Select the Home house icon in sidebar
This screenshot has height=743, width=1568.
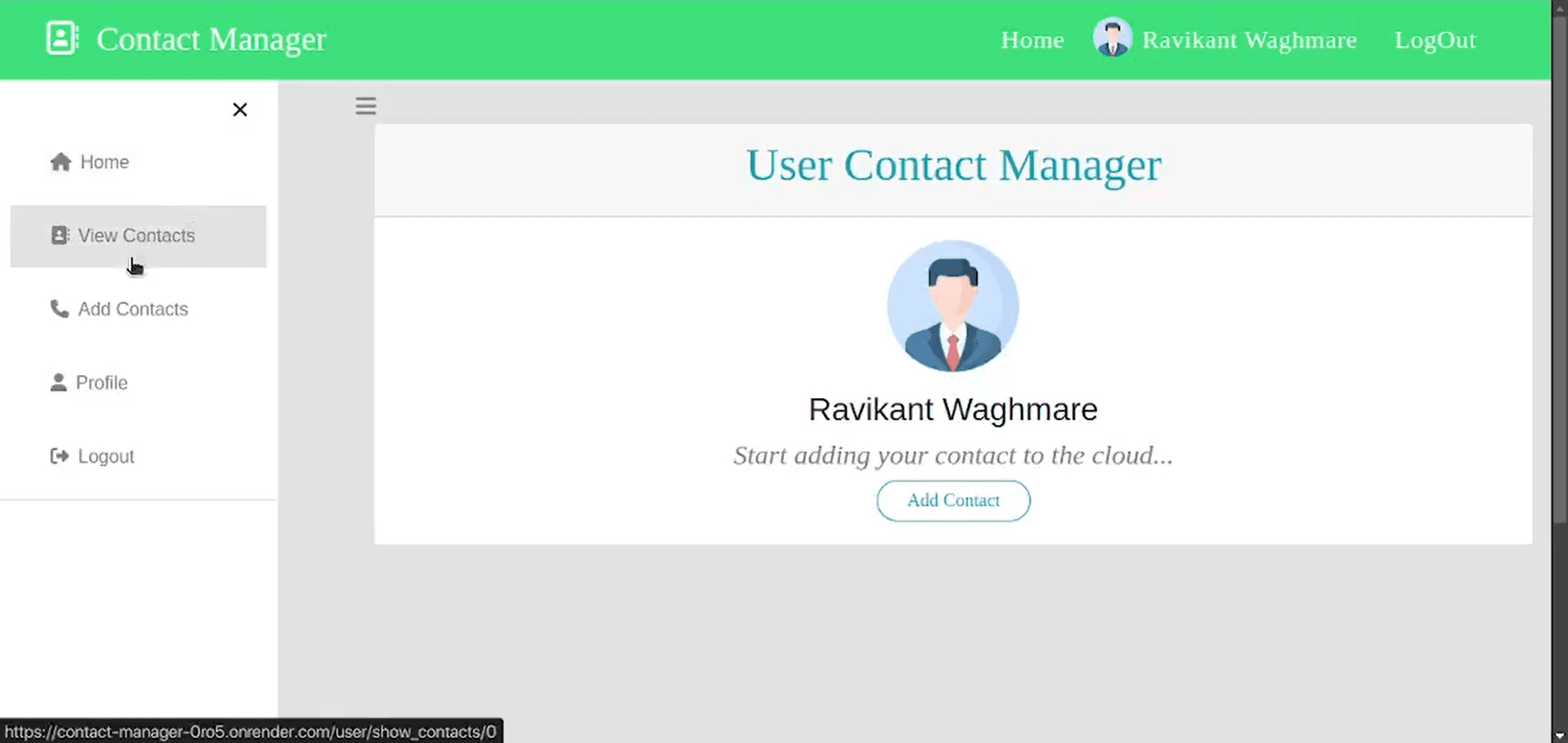point(60,162)
